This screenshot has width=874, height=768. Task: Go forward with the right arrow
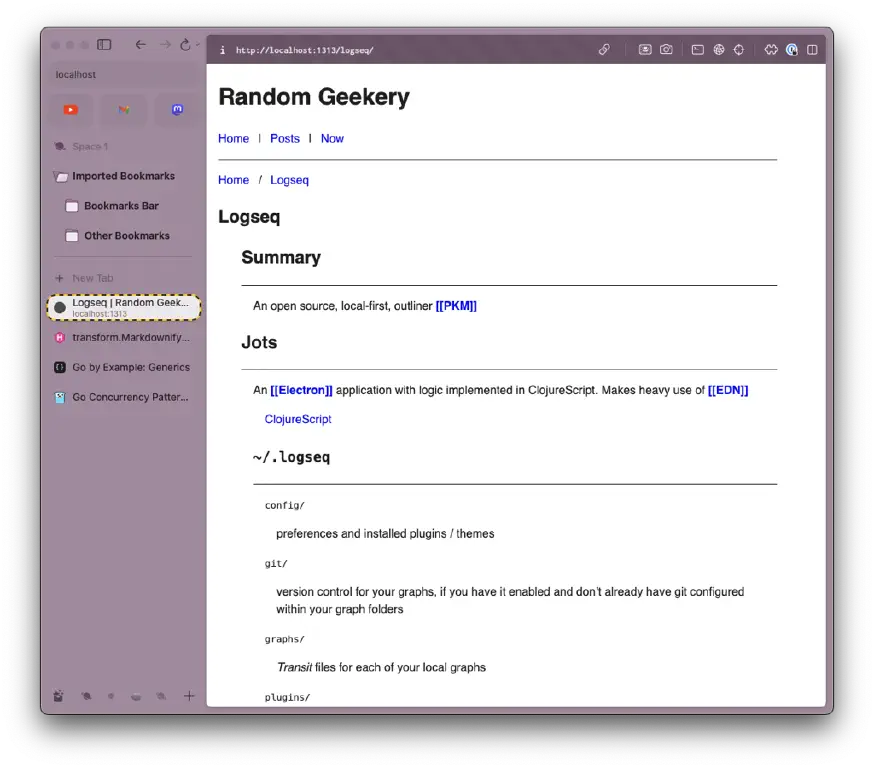click(x=165, y=45)
